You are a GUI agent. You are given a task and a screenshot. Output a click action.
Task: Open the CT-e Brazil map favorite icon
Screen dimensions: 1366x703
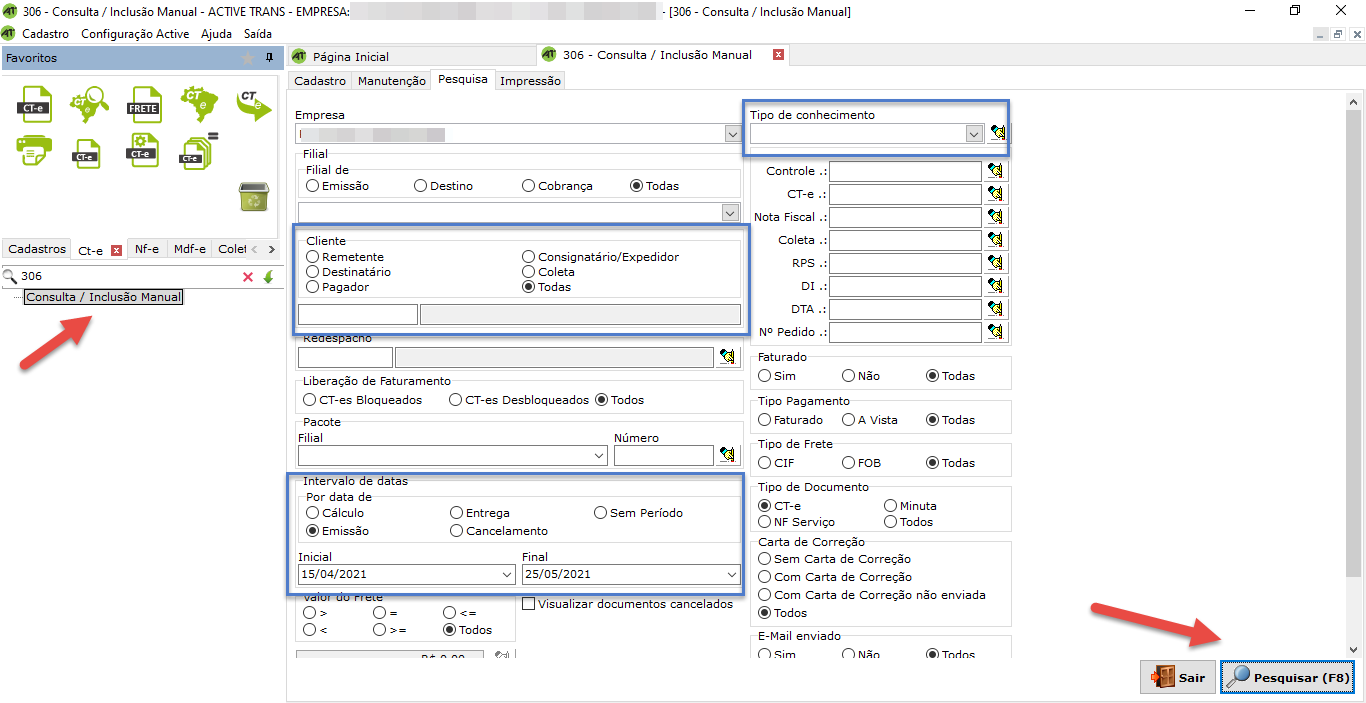[x=199, y=104]
